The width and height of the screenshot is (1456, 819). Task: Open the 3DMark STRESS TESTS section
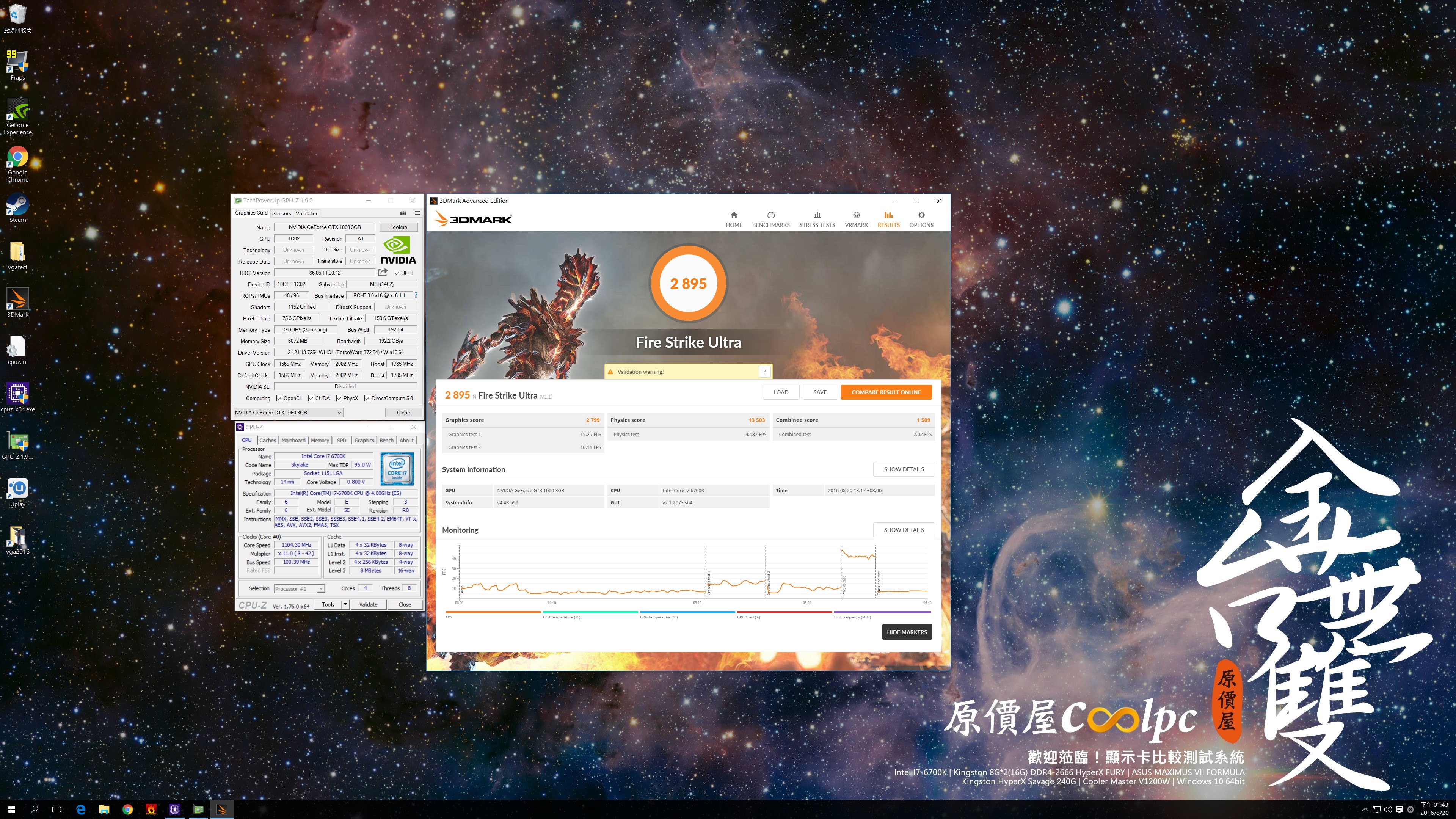(817, 219)
